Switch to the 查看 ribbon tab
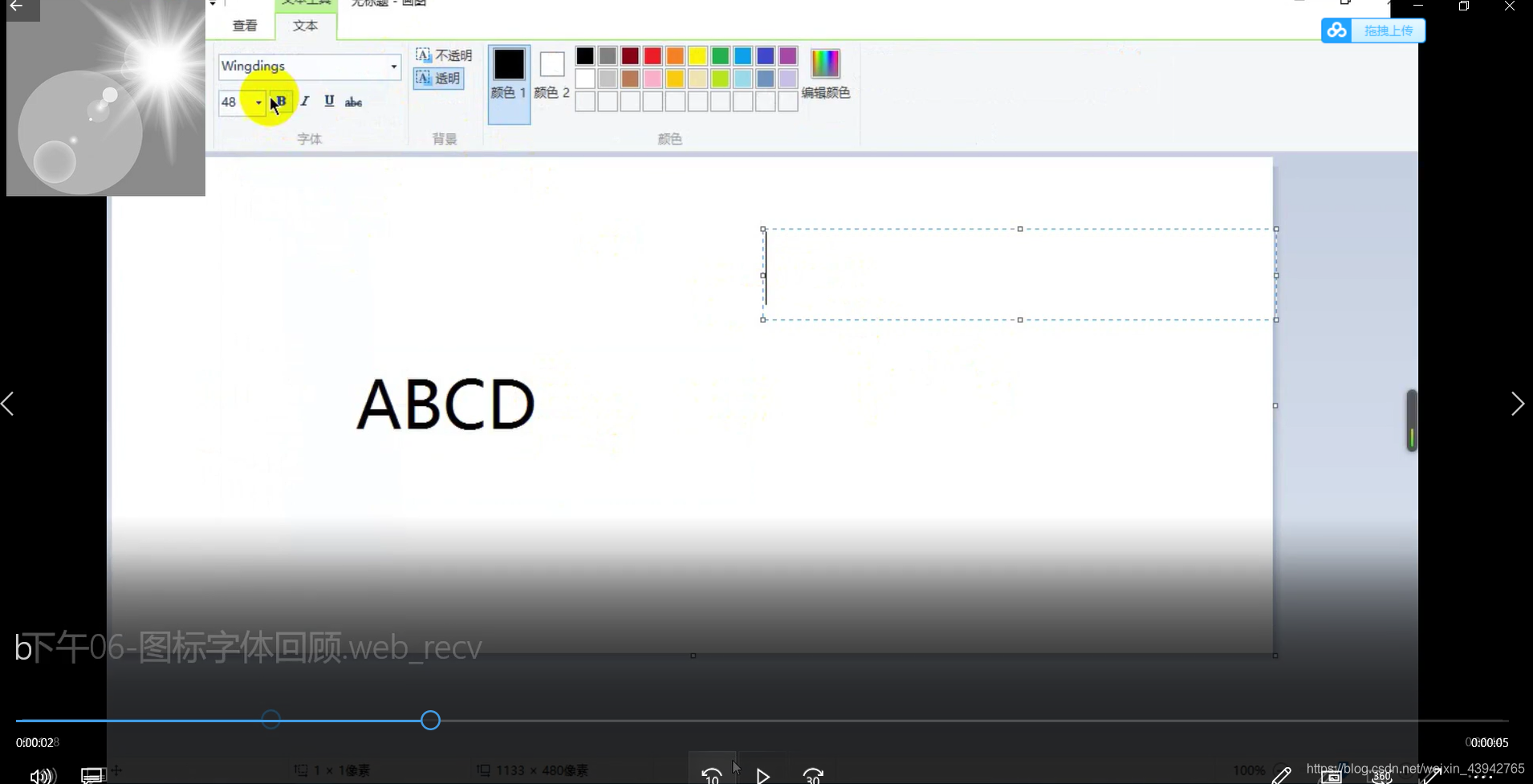The width and height of the screenshot is (1533, 784). point(245,26)
